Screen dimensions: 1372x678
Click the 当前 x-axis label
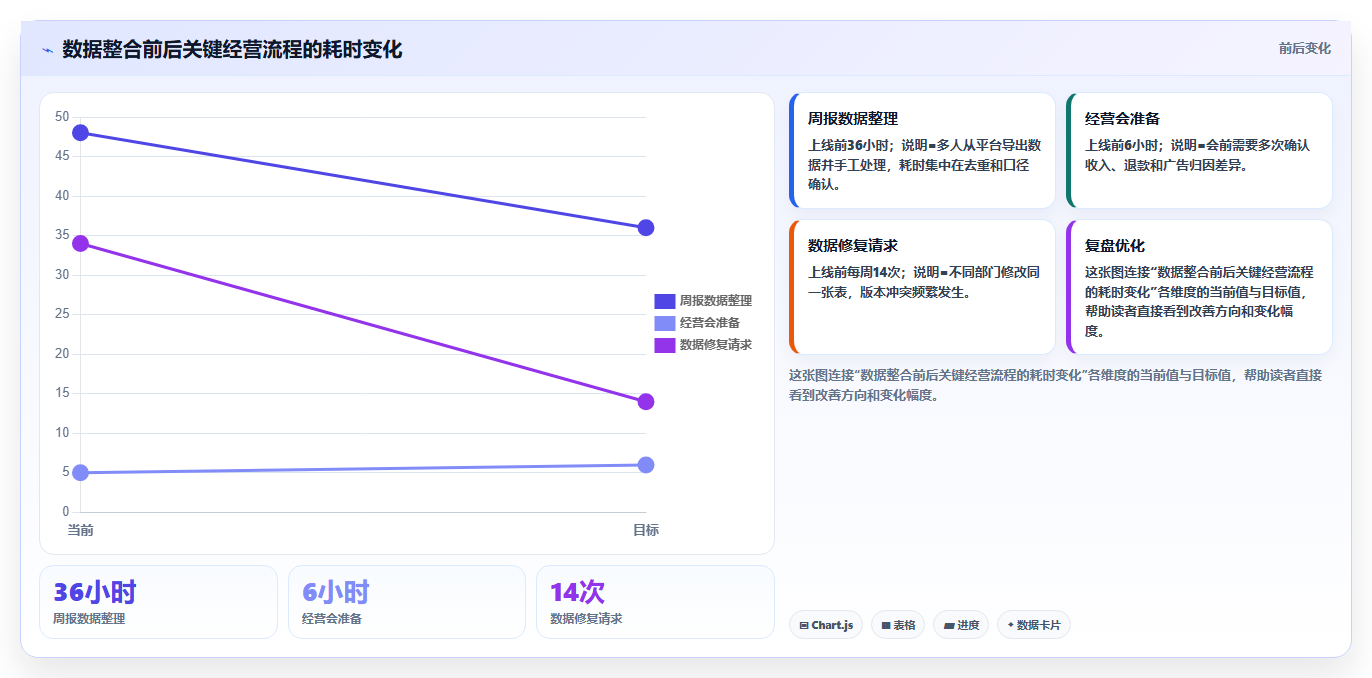tap(81, 530)
